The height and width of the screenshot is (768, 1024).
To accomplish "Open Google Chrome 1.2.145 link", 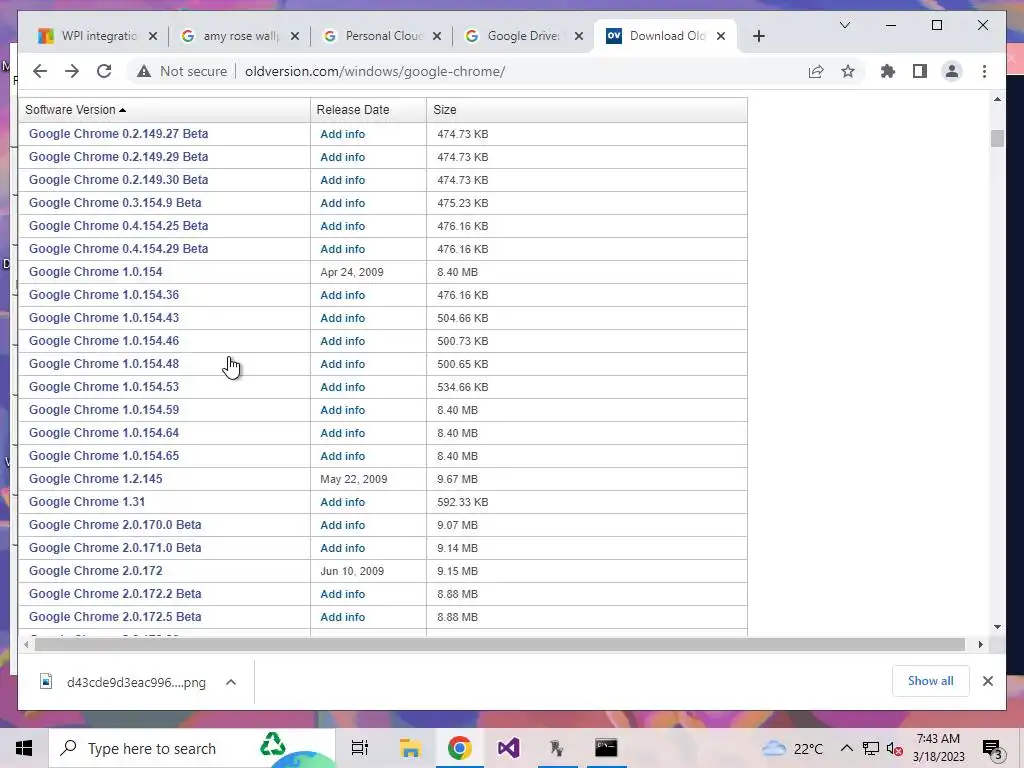I will pyautogui.click(x=95, y=479).
